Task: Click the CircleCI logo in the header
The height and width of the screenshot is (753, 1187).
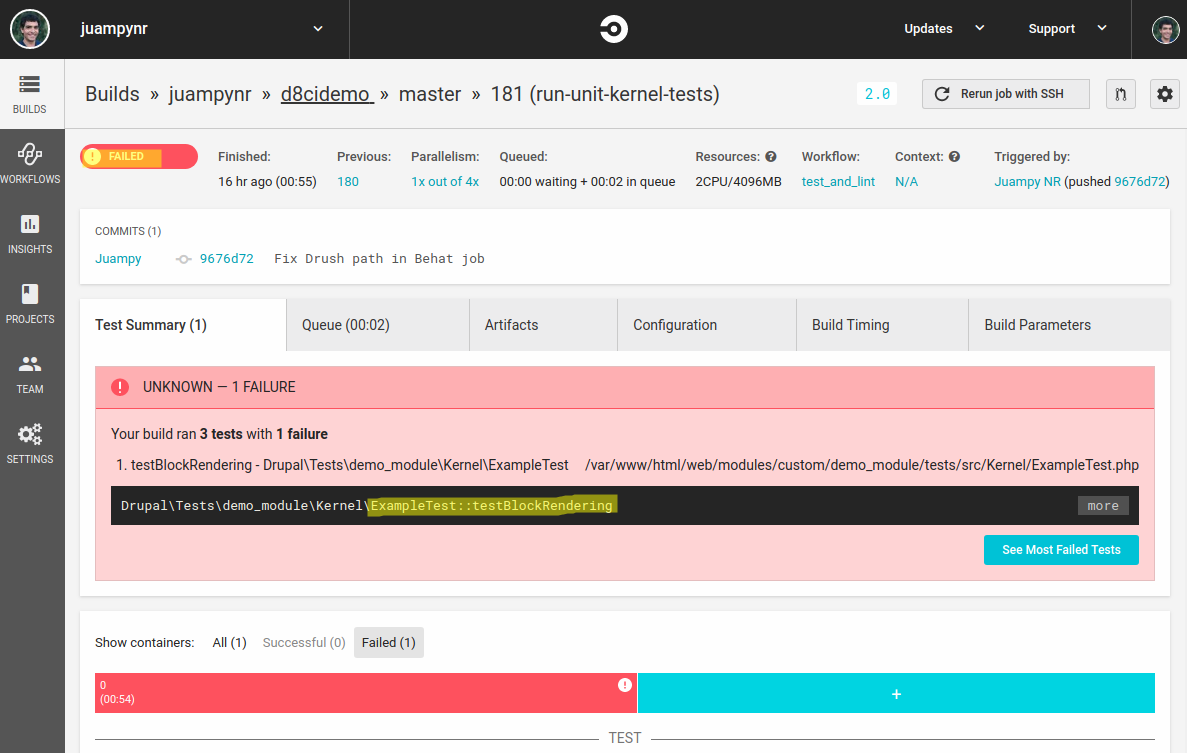Action: click(x=612, y=29)
